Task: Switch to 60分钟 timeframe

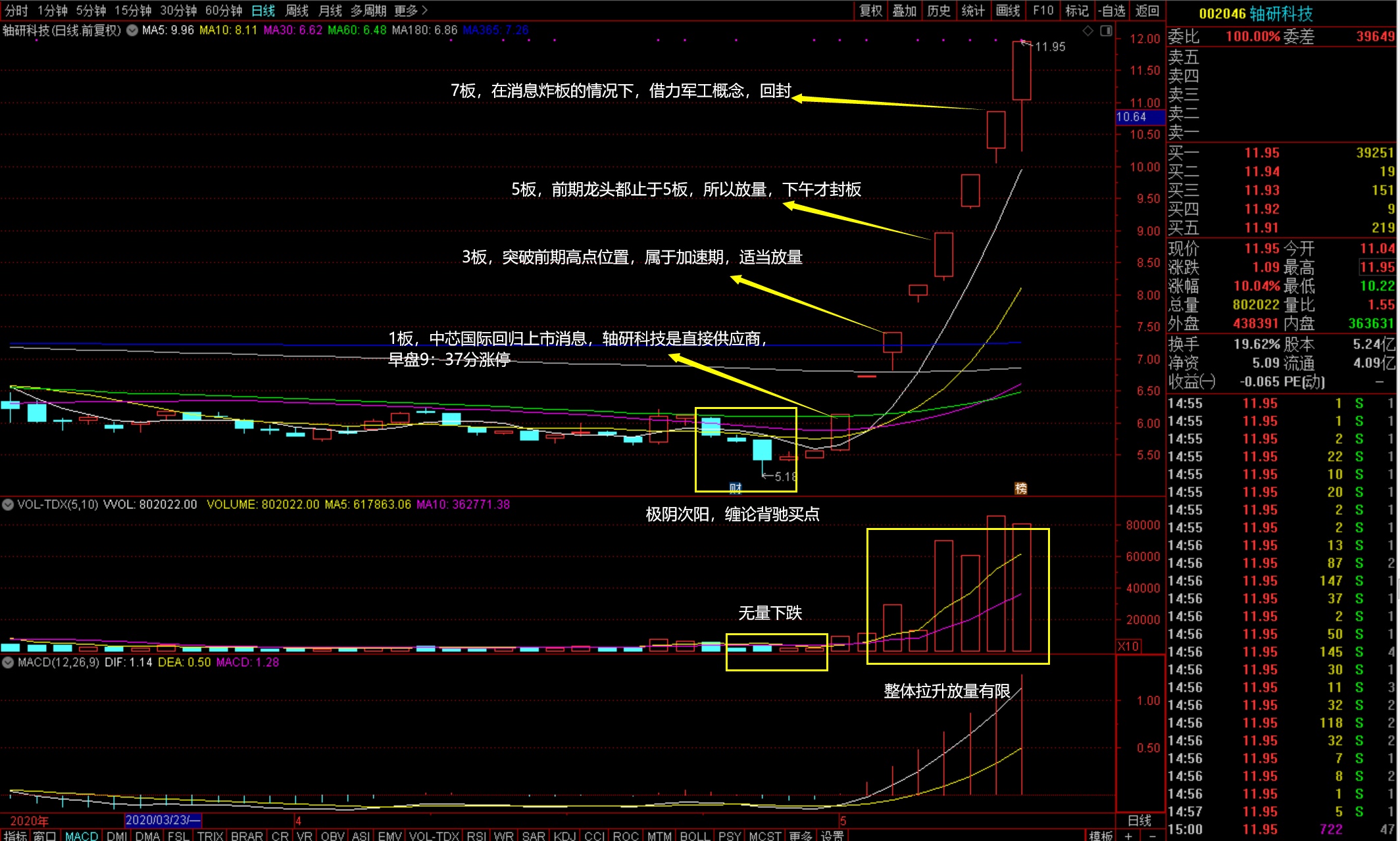Action: click(x=224, y=11)
